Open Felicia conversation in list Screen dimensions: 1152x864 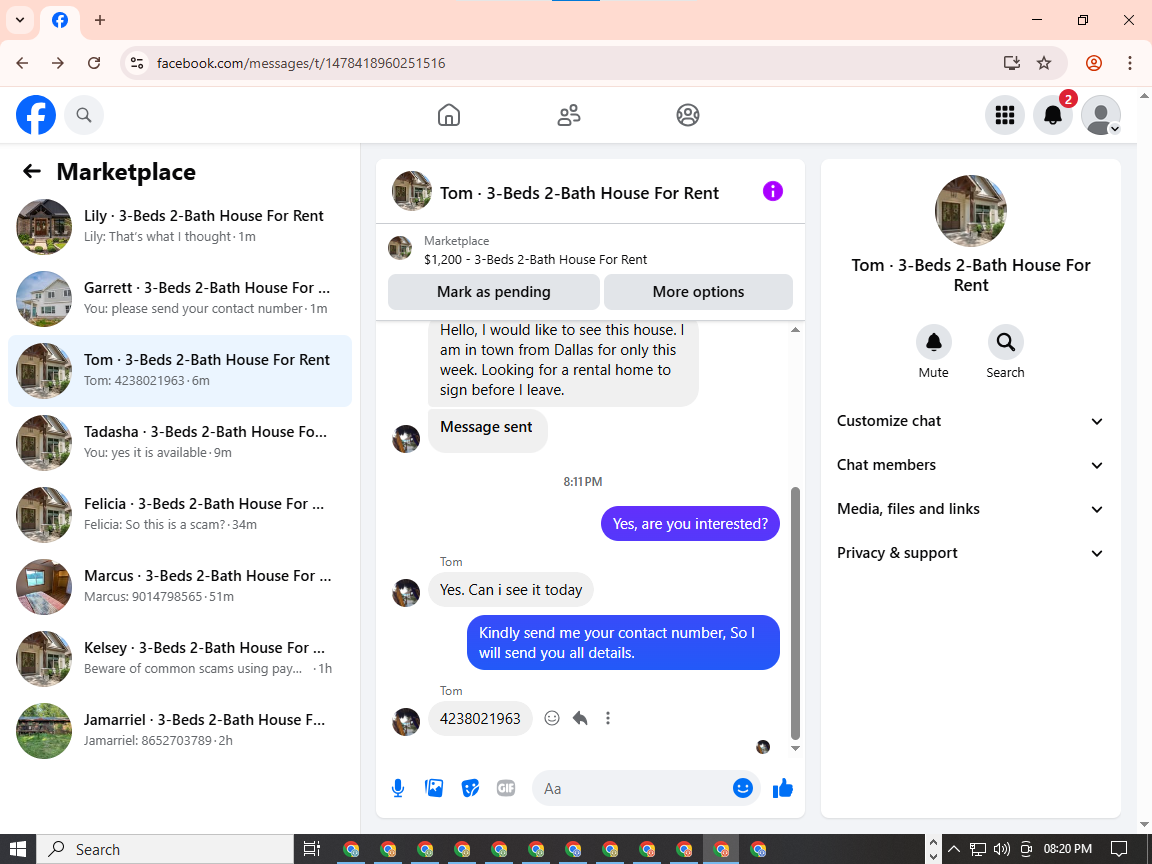coord(180,515)
